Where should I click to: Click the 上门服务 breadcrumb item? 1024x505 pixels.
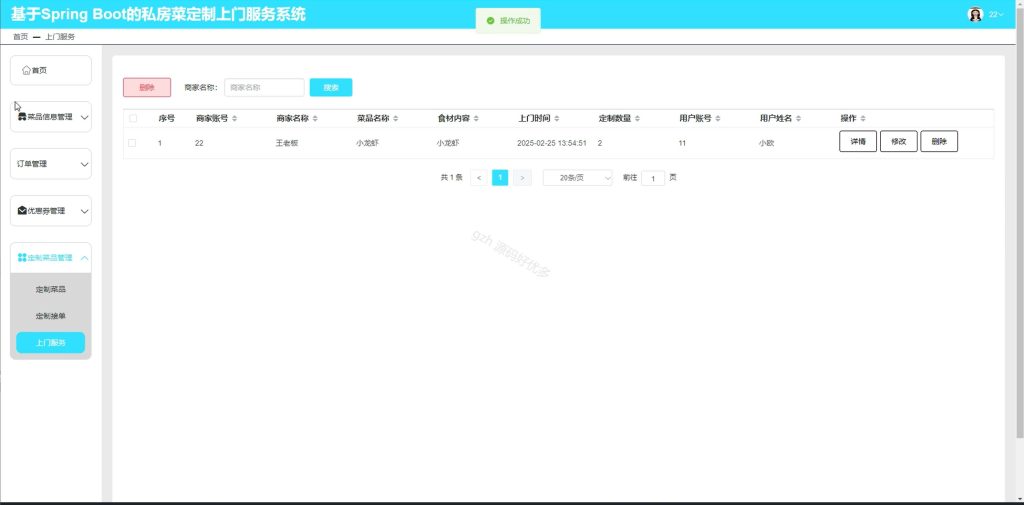click(60, 37)
